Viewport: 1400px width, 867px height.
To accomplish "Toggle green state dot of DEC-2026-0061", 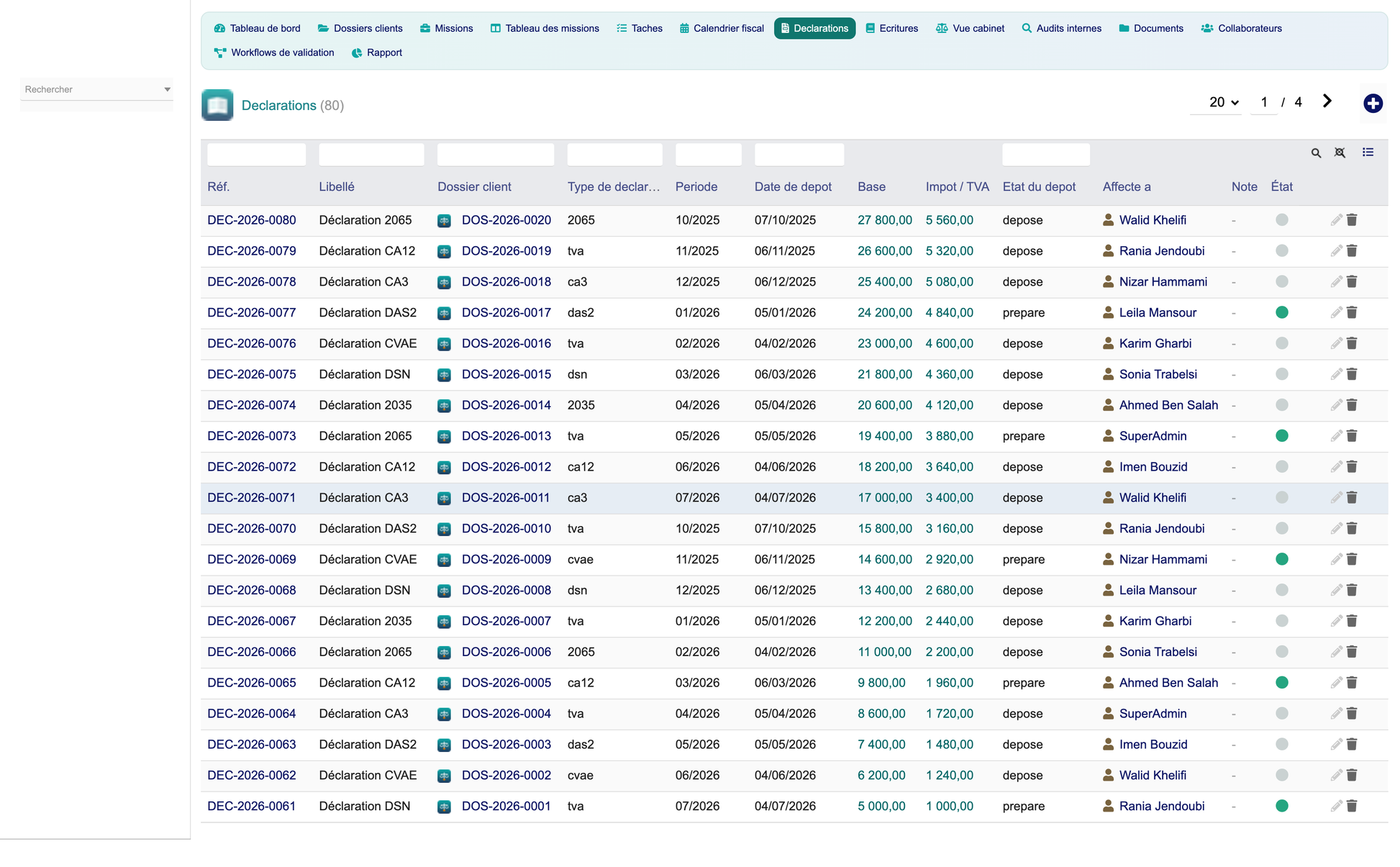I will (x=1282, y=806).
